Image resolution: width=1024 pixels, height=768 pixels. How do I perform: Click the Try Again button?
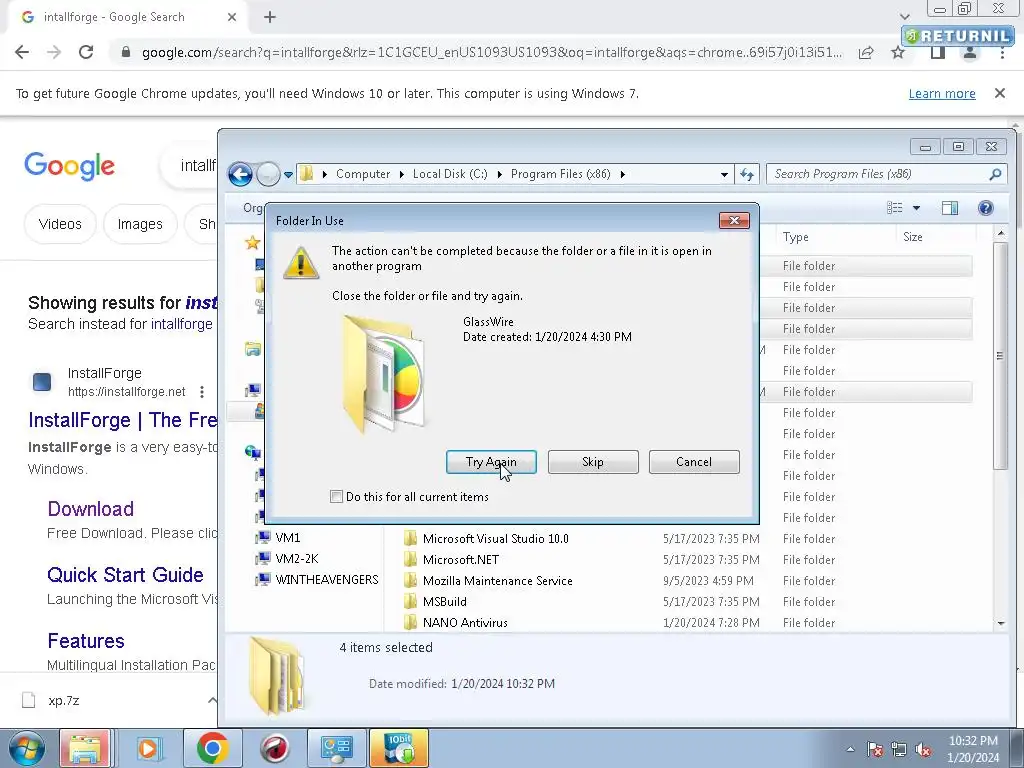coord(491,462)
